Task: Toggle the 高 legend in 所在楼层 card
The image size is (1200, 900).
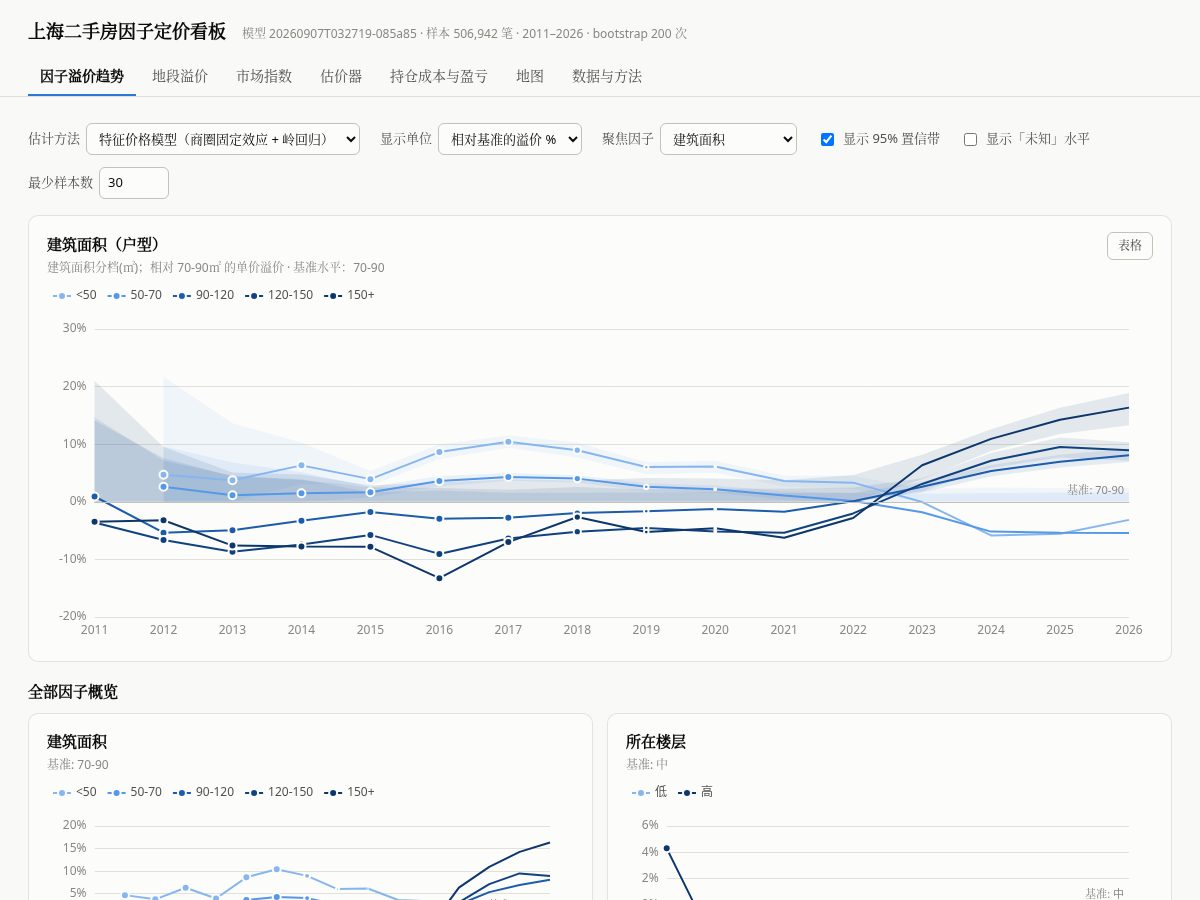Action: 696,792
